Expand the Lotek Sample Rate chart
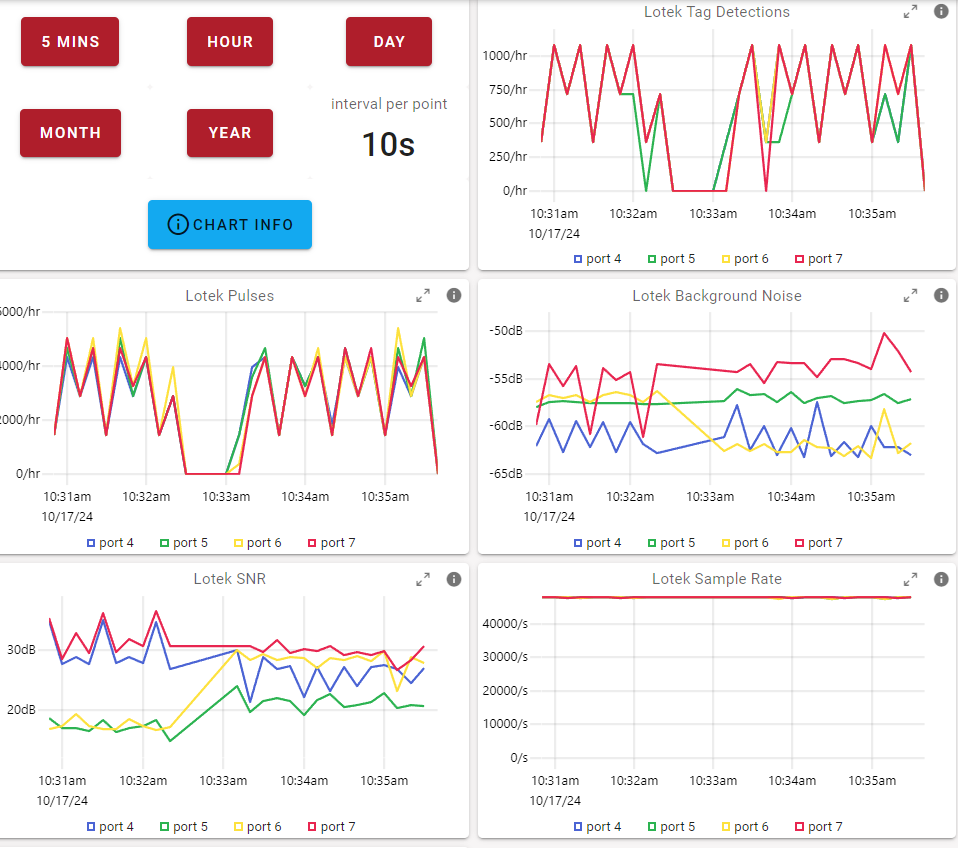The width and height of the screenshot is (958, 848). 910,579
